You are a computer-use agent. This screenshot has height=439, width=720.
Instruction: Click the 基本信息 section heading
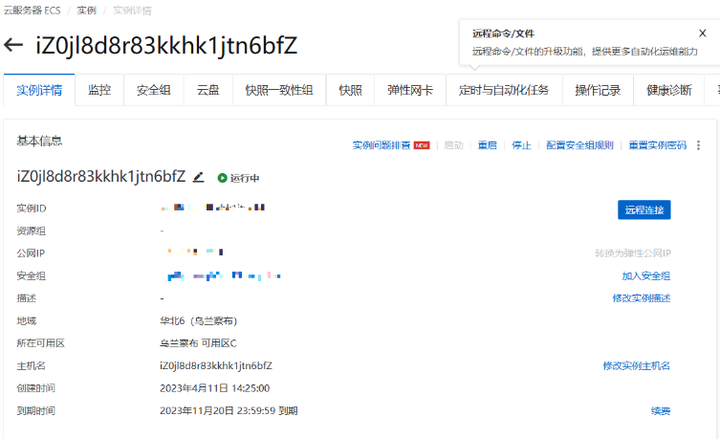[39, 141]
